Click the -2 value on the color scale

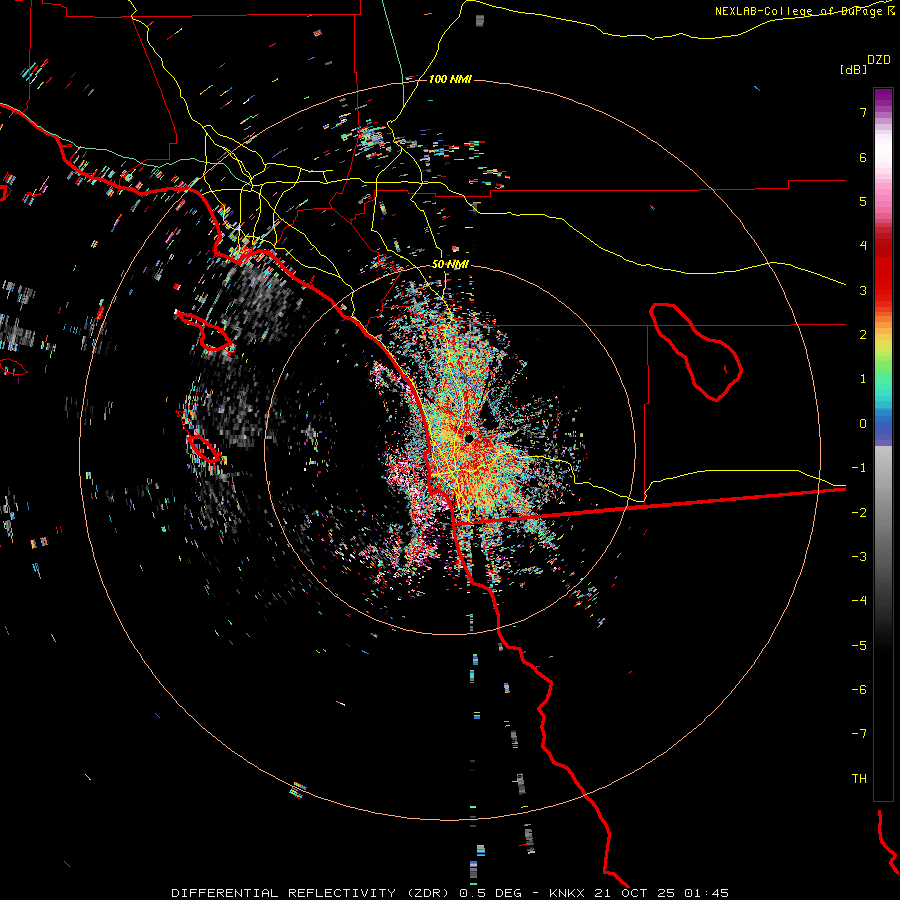pos(859,513)
